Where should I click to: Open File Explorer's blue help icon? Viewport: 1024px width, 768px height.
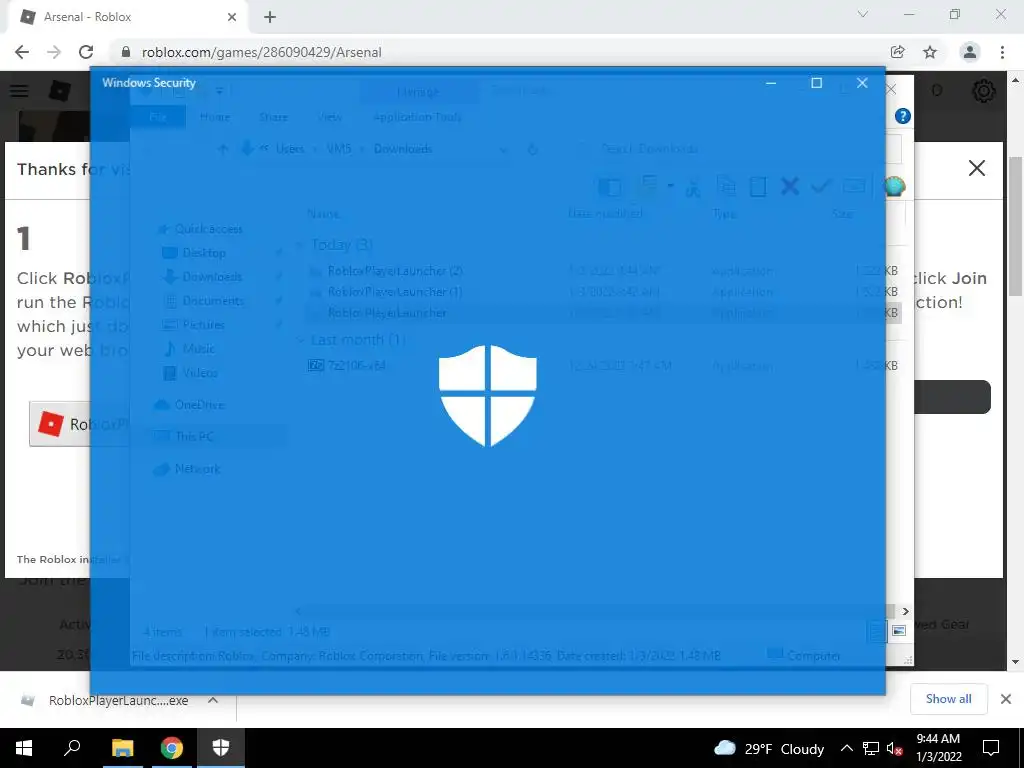pos(903,116)
